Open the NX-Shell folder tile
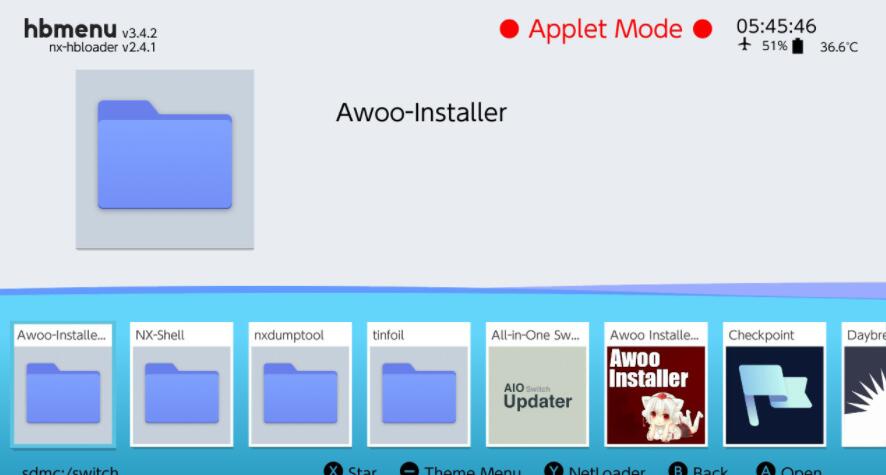The image size is (886, 475). click(181, 385)
